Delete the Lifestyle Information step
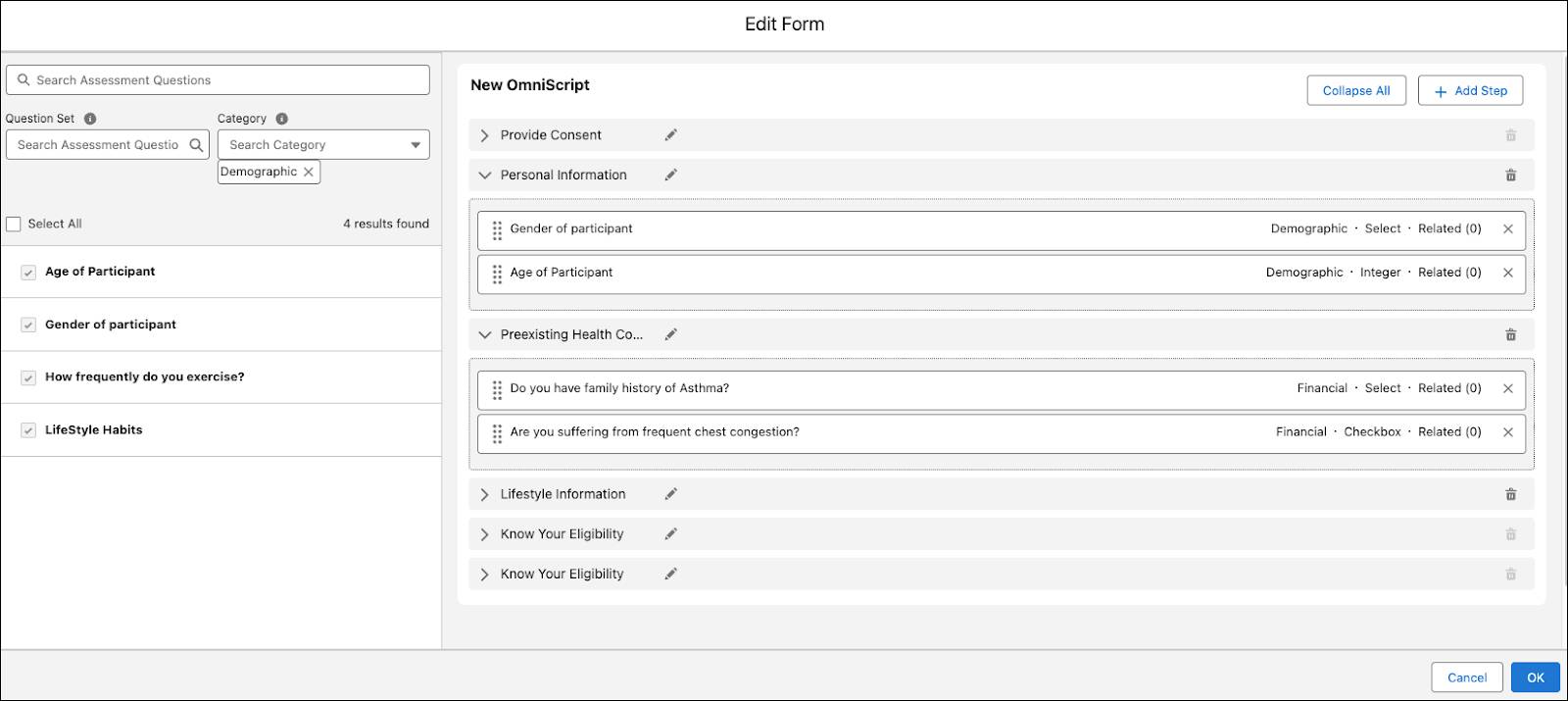Viewport: 1568px width, 701px height. pos(1510,494)
